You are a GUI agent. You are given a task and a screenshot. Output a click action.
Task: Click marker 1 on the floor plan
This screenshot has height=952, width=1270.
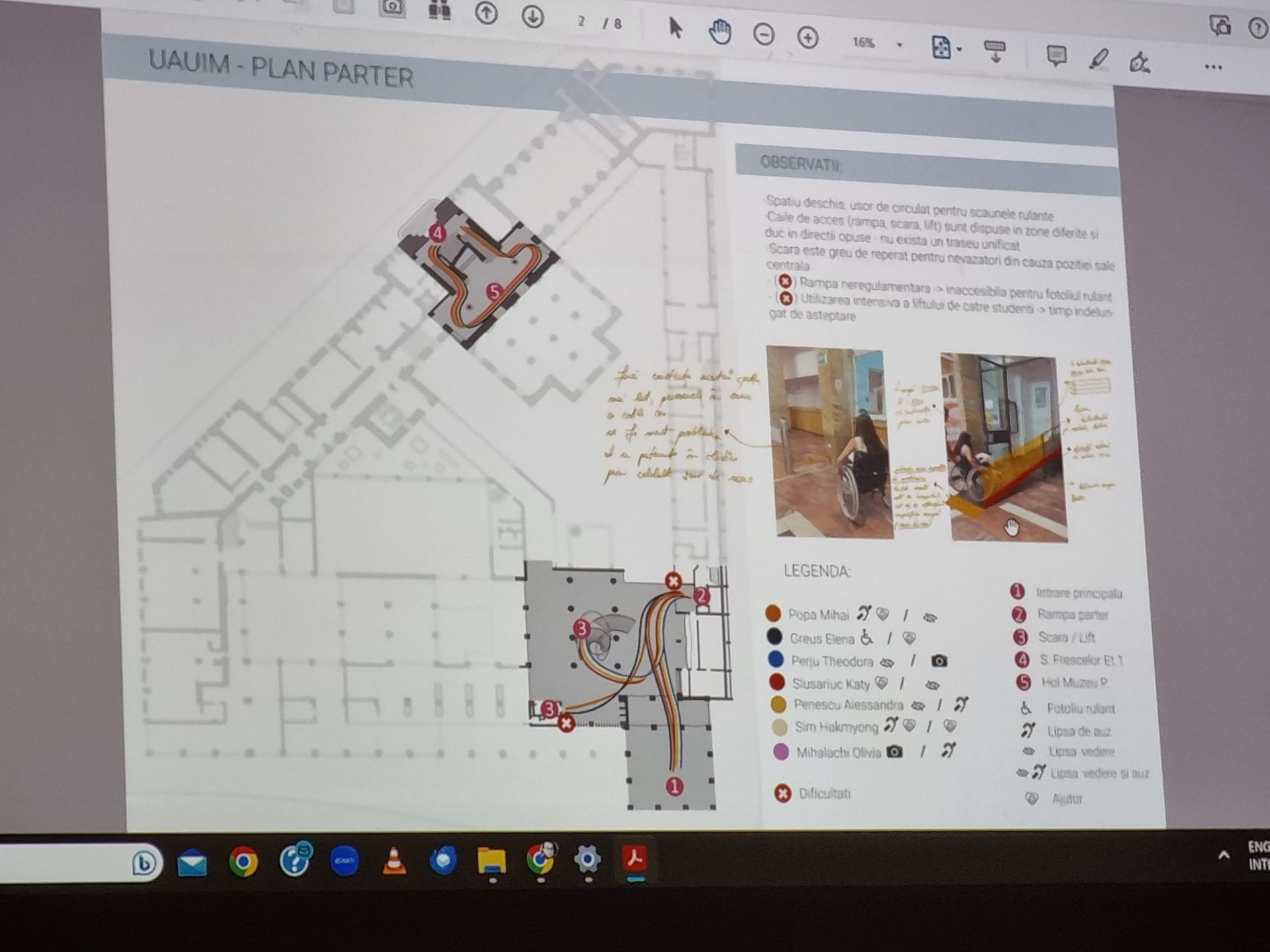pos(674,787)
